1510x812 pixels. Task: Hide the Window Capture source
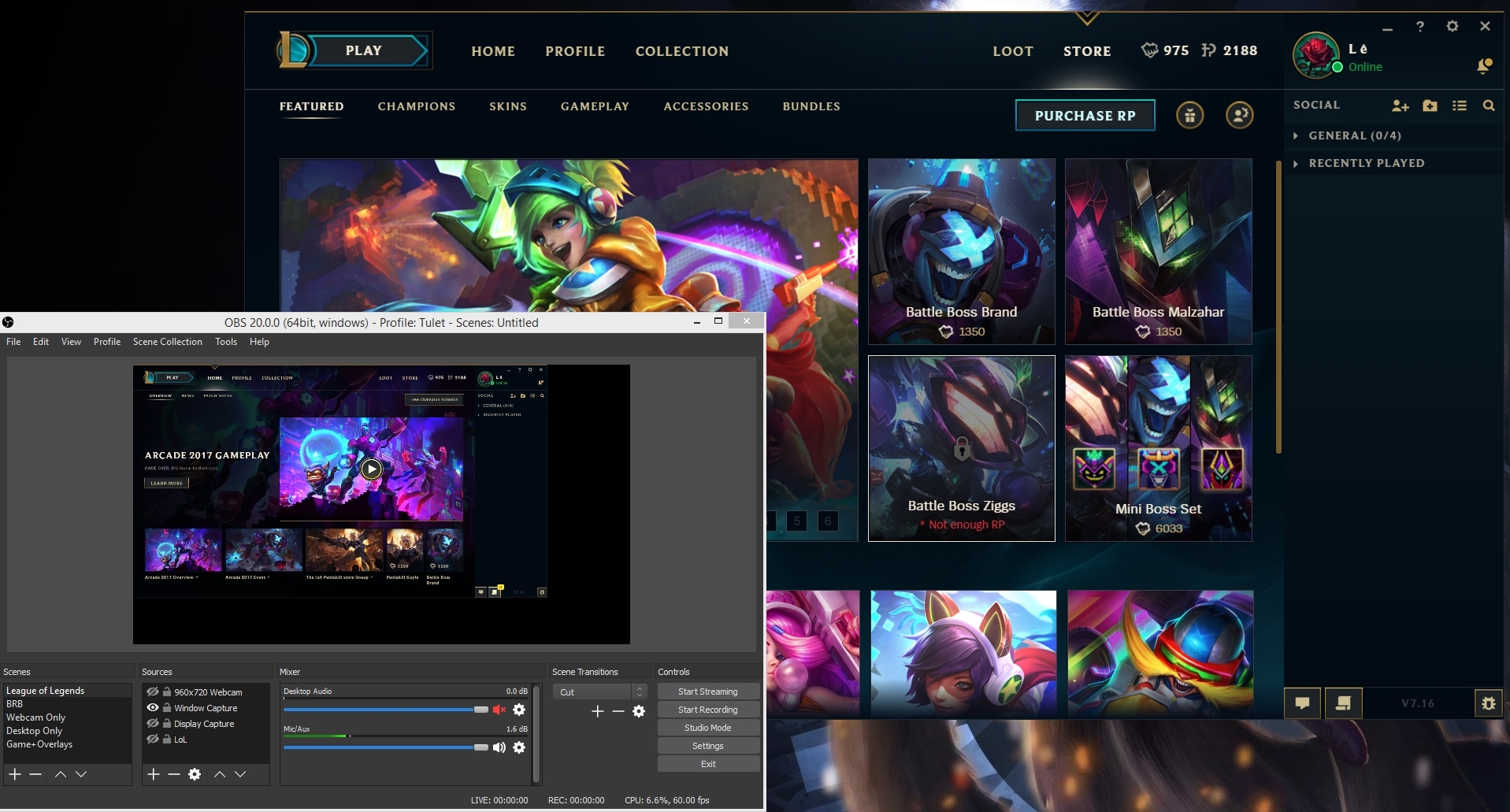coord(153,707)
